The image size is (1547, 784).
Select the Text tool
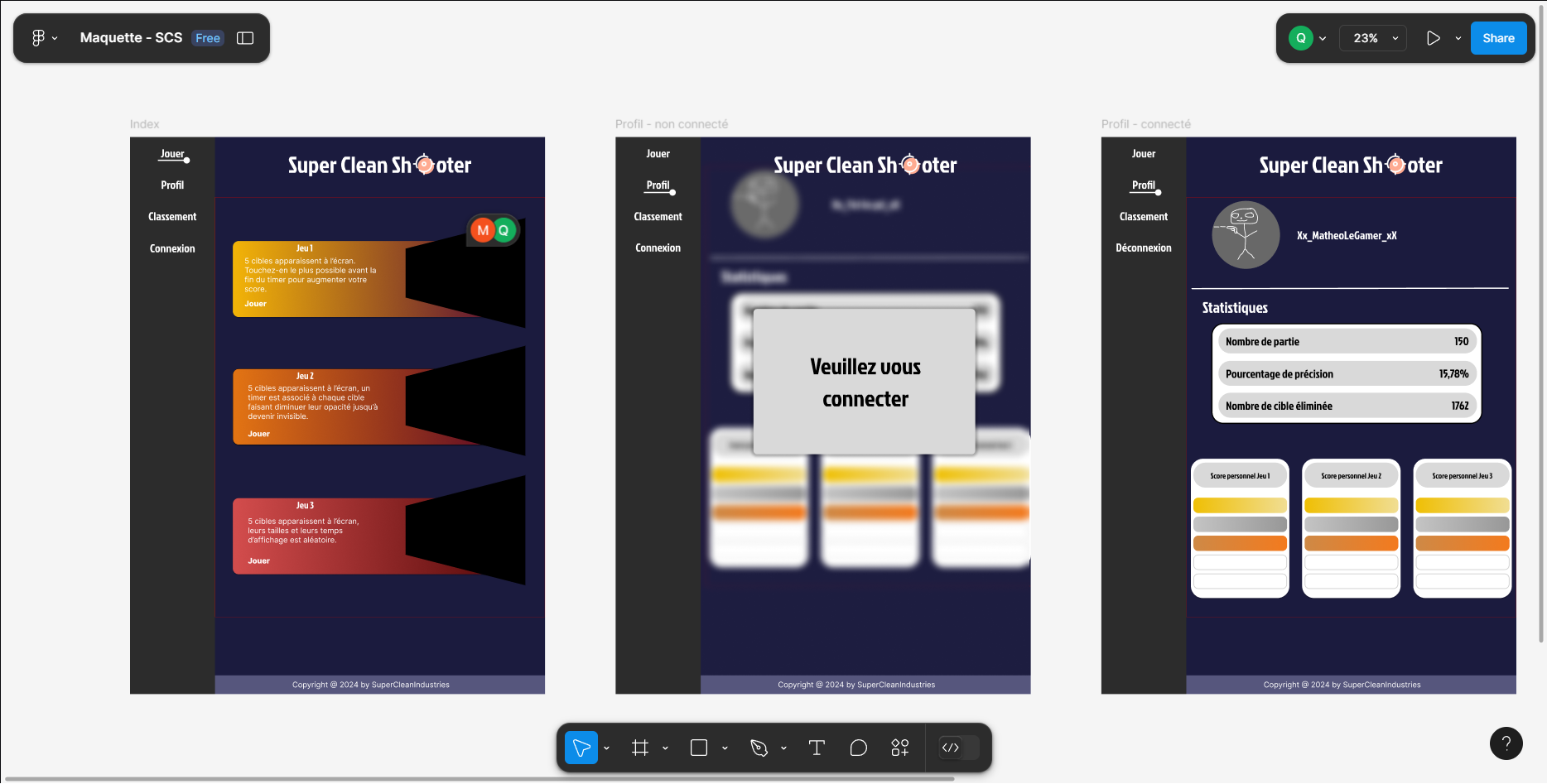click(x=817, y=748)
